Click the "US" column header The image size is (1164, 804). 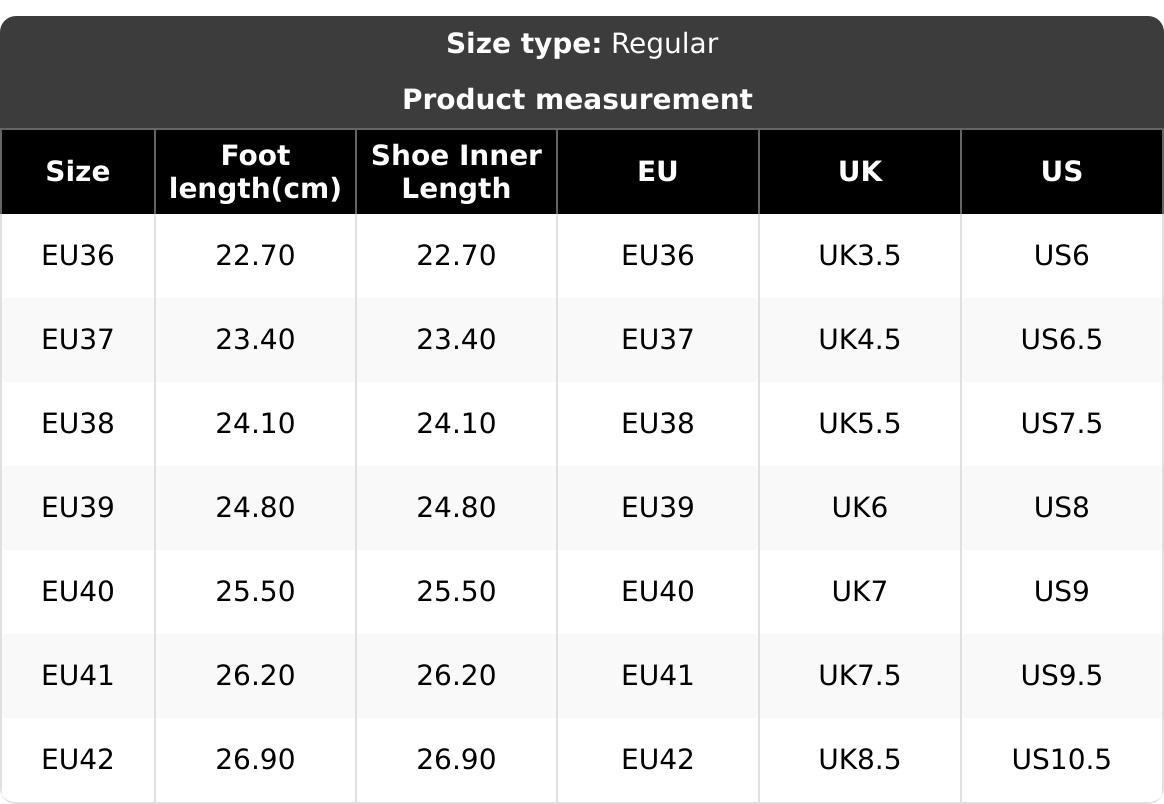[x=1061, y=172]
